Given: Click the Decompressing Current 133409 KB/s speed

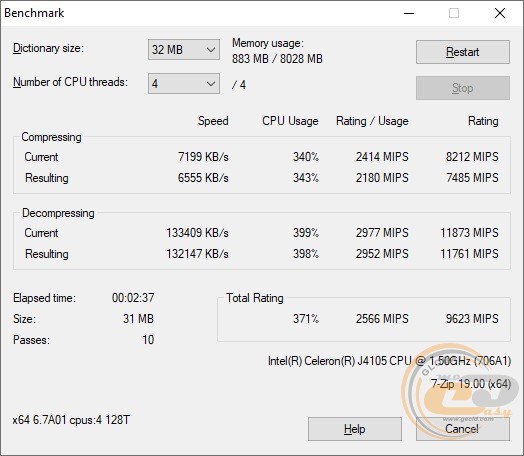Looking at the screenshot, I should pyautogui.click(x=197, y=233).
